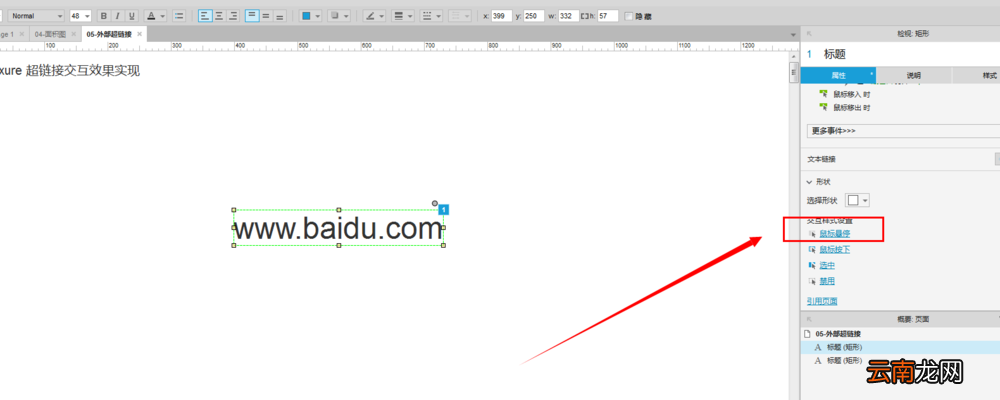Switch to the 属性 properties tab
The image size is (1000, 400).
838,75
